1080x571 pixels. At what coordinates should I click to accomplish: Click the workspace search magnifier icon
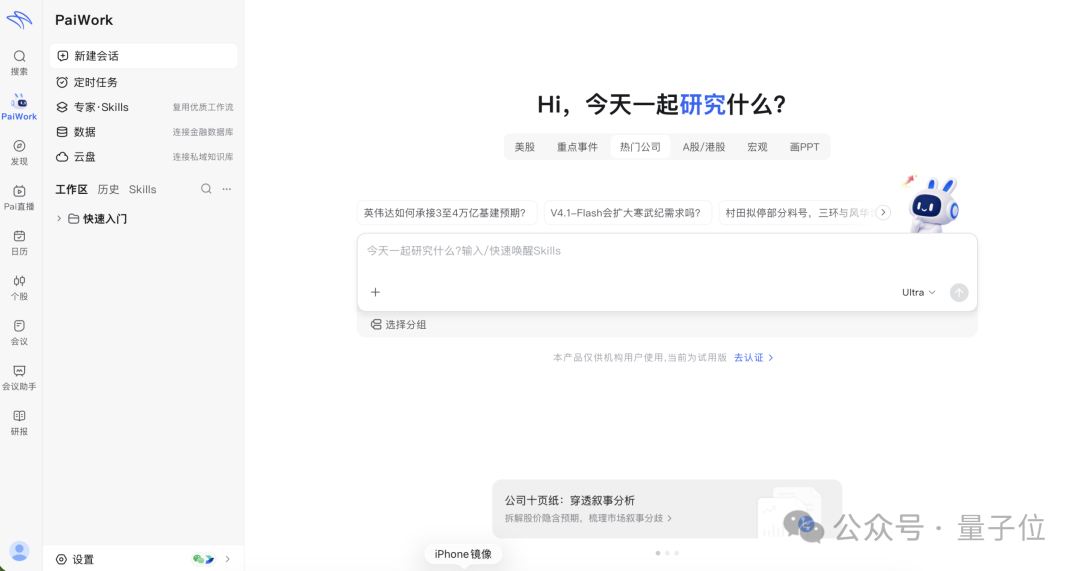[206, 189]
